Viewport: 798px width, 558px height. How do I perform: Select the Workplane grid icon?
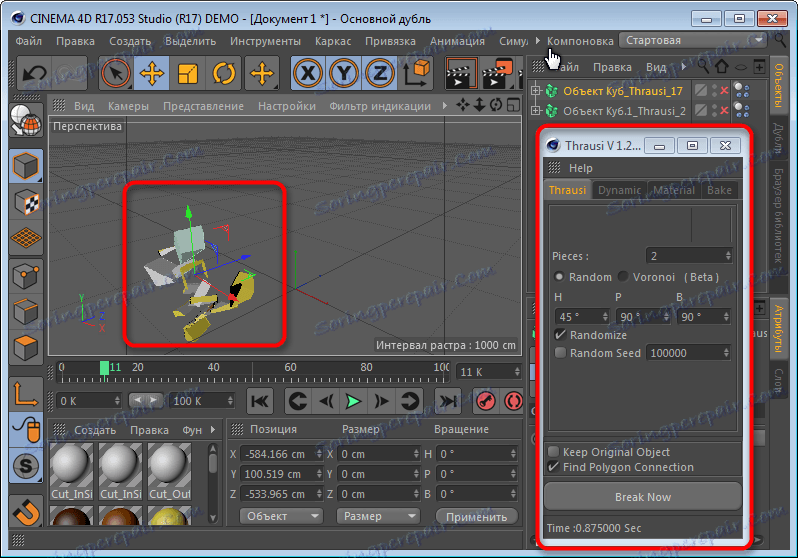click(26, 238)
